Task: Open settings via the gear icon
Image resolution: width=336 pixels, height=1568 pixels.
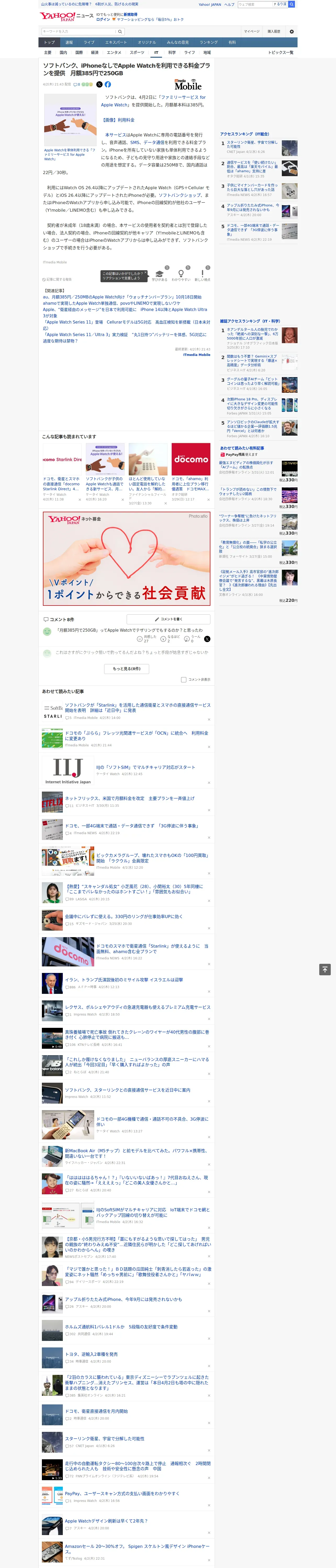Action: point(292,31)
